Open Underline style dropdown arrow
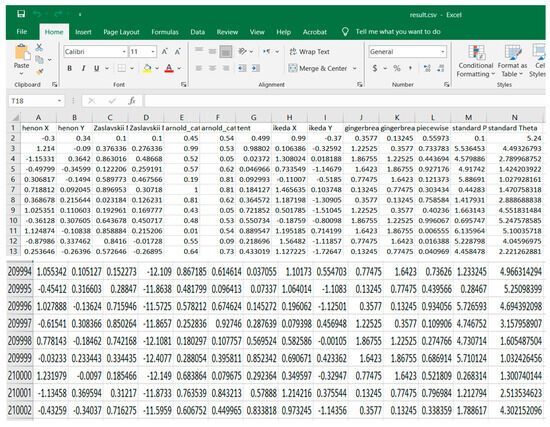The width and height of the screenshot is (550, 427). click(x=107, y=68)
